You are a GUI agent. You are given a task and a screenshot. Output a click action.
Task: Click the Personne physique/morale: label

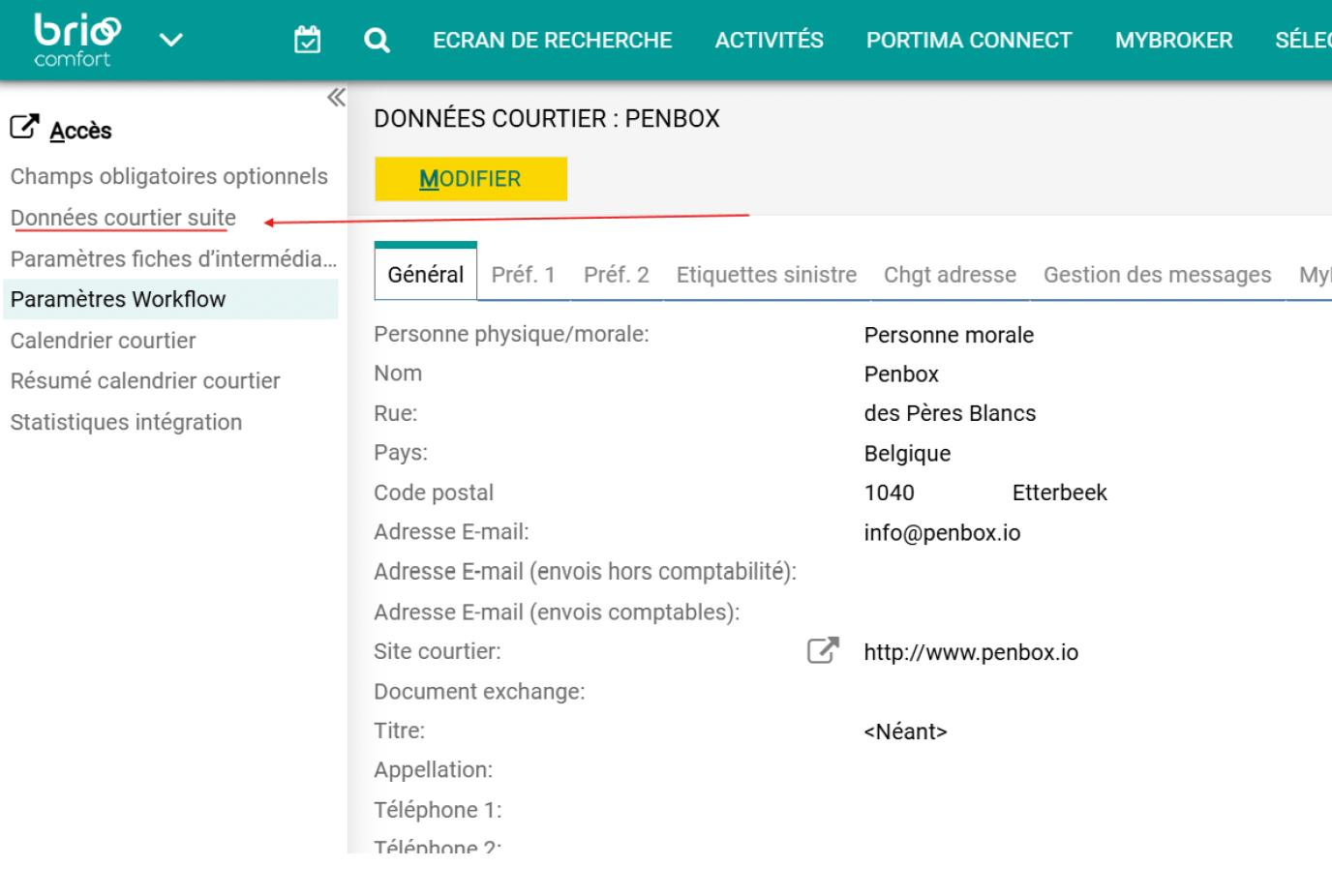(511, 334)
